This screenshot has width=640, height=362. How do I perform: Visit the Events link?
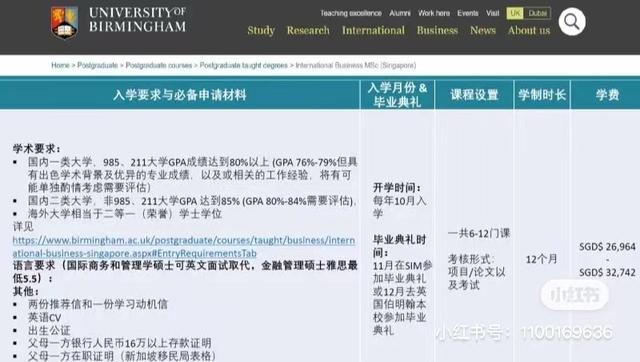[468, 13]
